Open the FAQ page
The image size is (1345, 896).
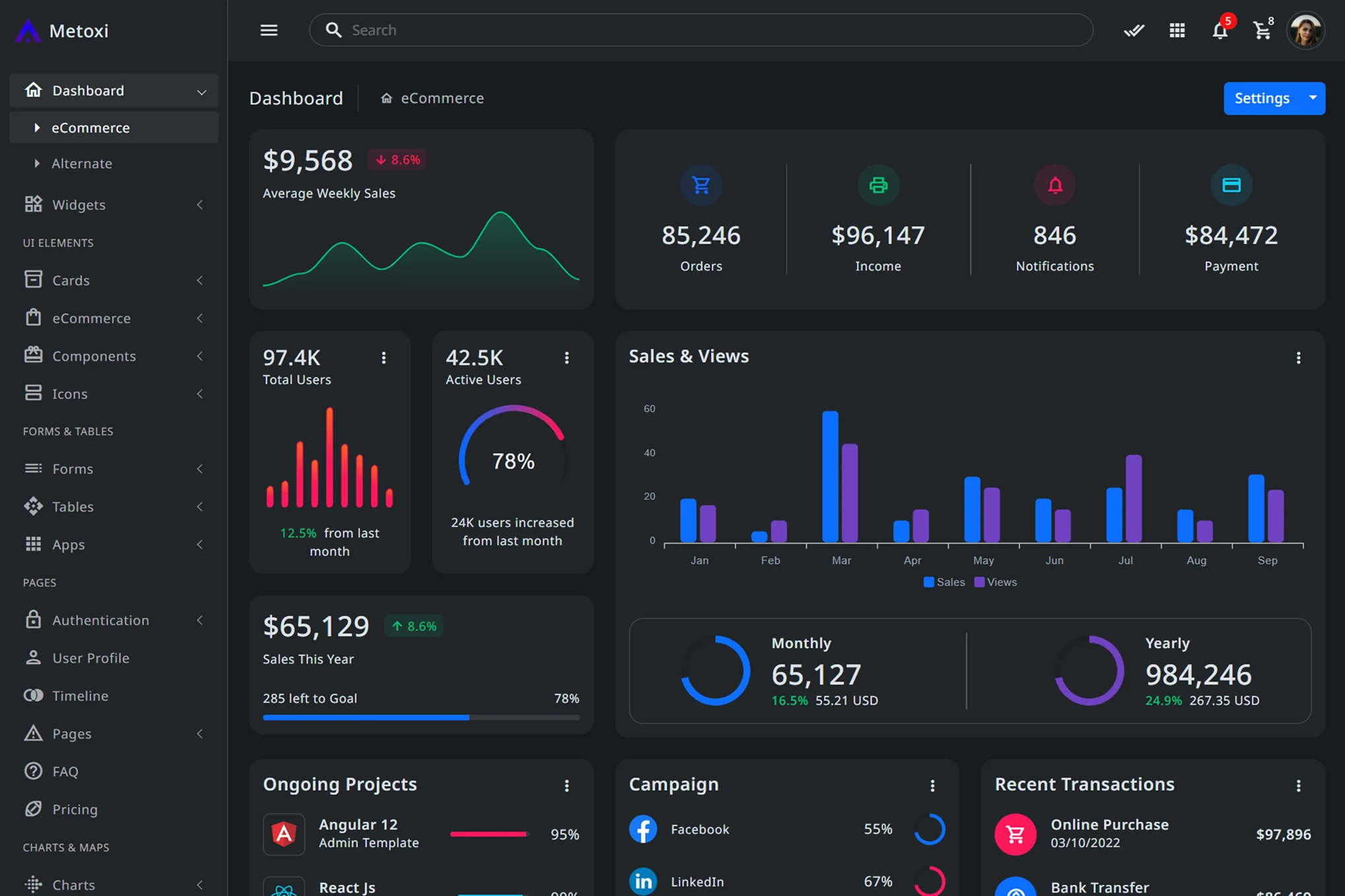65,771
